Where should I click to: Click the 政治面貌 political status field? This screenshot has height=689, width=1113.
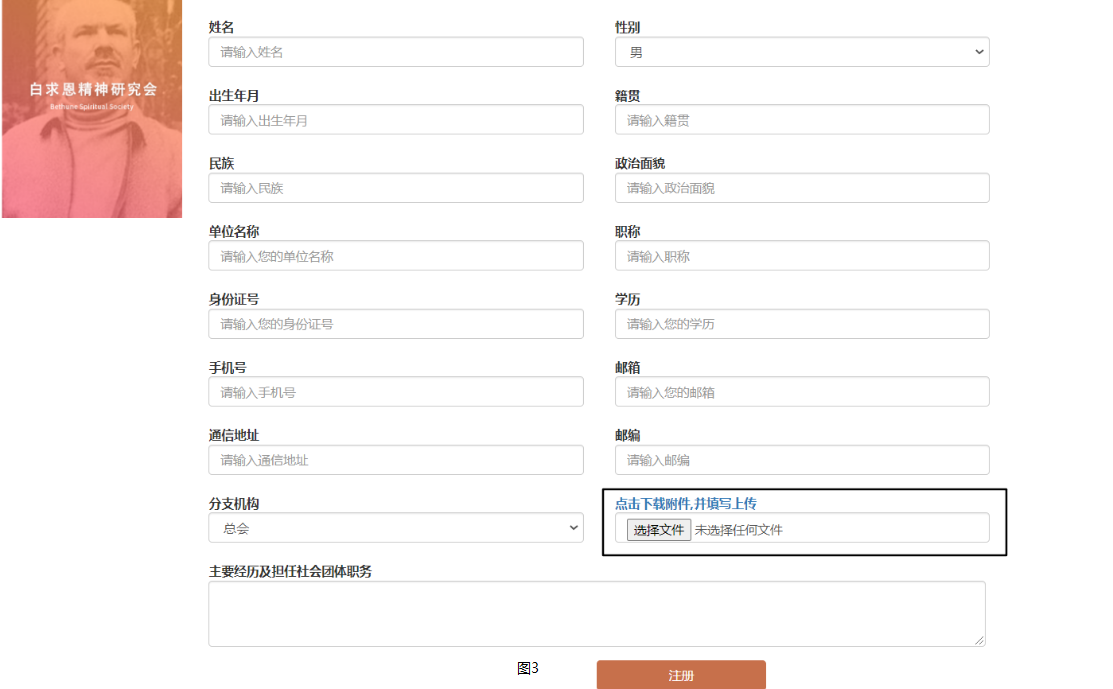(801, 188)
